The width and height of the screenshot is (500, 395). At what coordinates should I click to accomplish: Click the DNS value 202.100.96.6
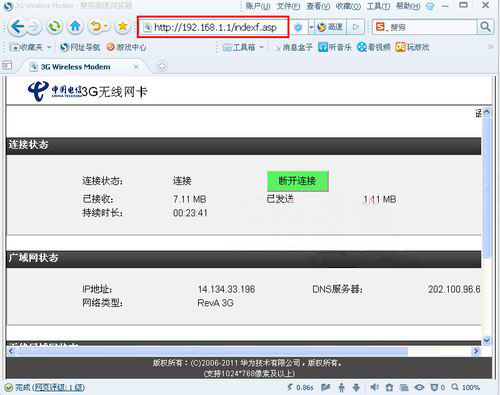point(454,289)
